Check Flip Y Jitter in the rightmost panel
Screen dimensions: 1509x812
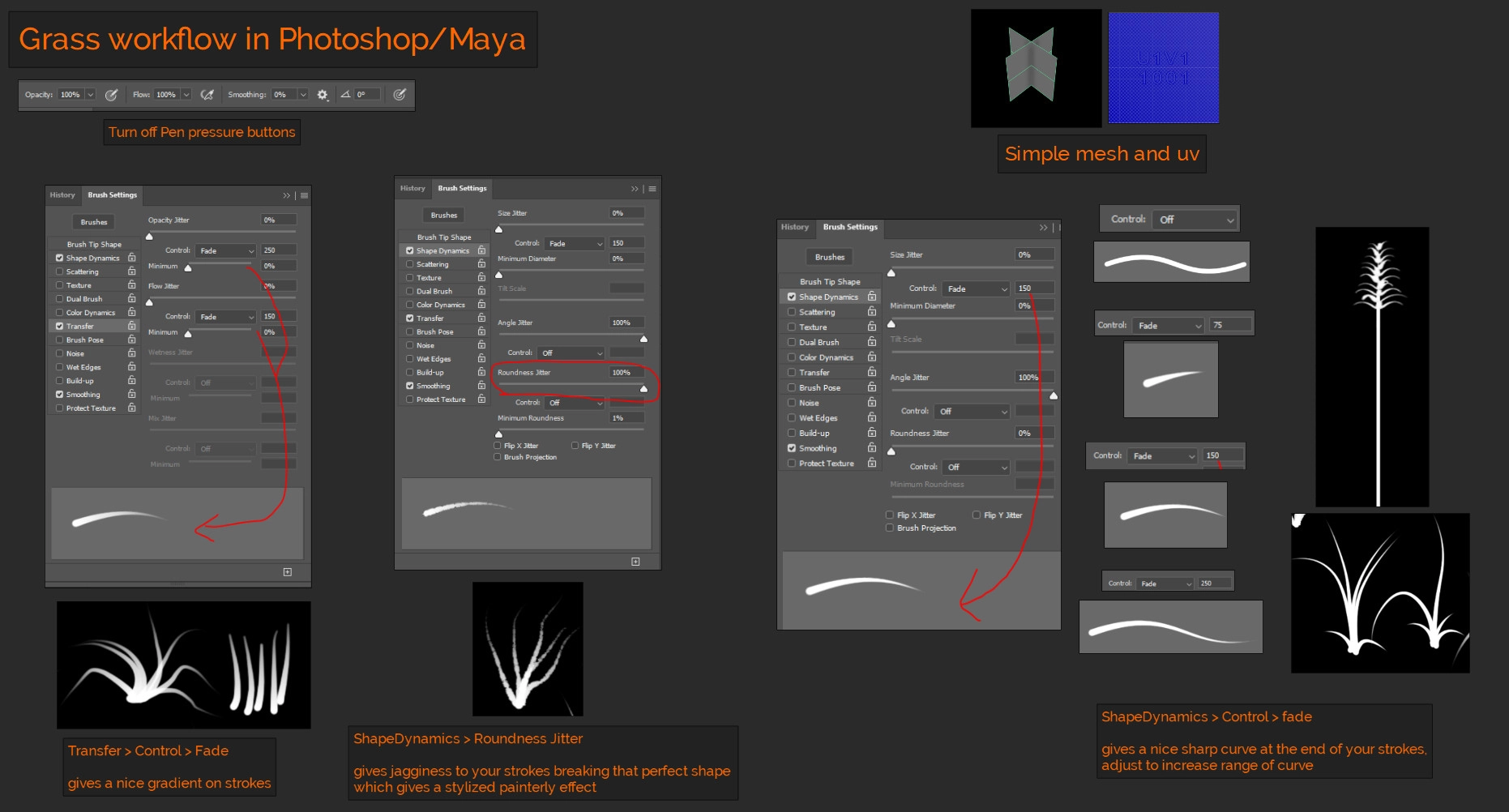[977, 515]
